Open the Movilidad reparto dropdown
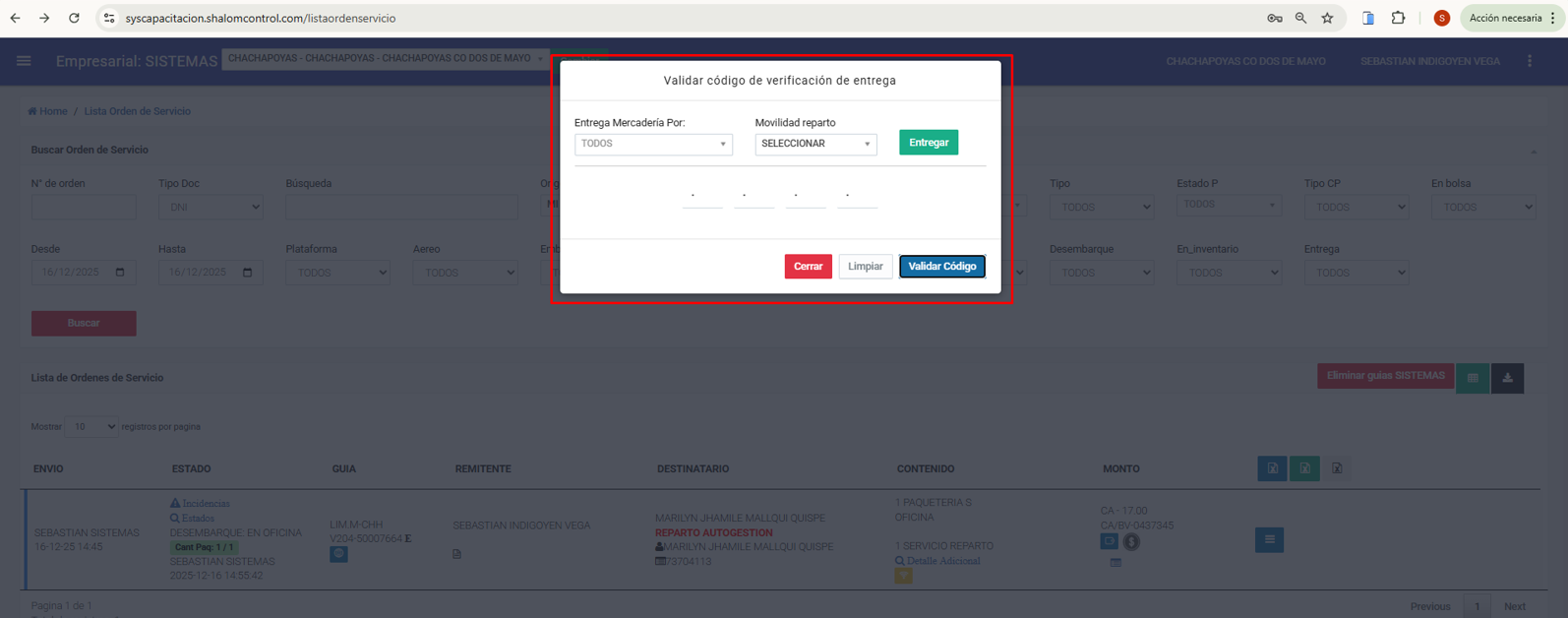Image resolution: width=1568 pixels, height=618 pixels. coord(815,144)
